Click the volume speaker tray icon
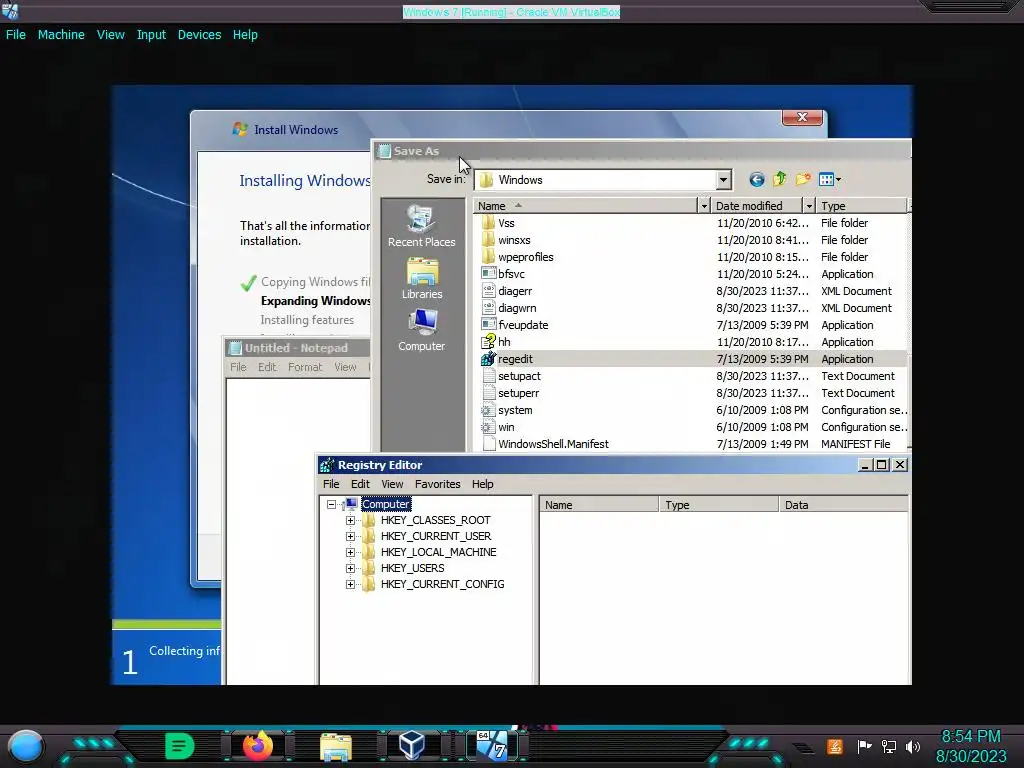The width and height of the screenshot is (1024, 768). 912,746
